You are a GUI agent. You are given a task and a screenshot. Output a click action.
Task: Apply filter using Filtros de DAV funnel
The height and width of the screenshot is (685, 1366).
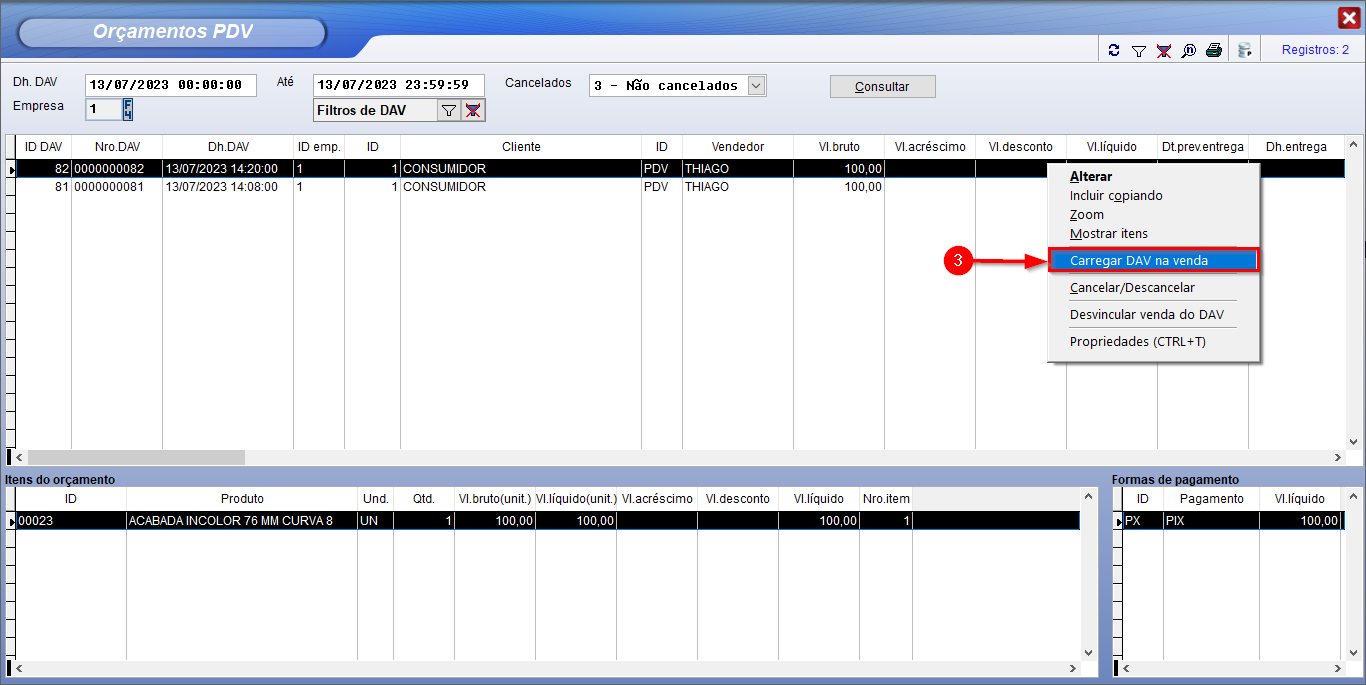[449, 111]
